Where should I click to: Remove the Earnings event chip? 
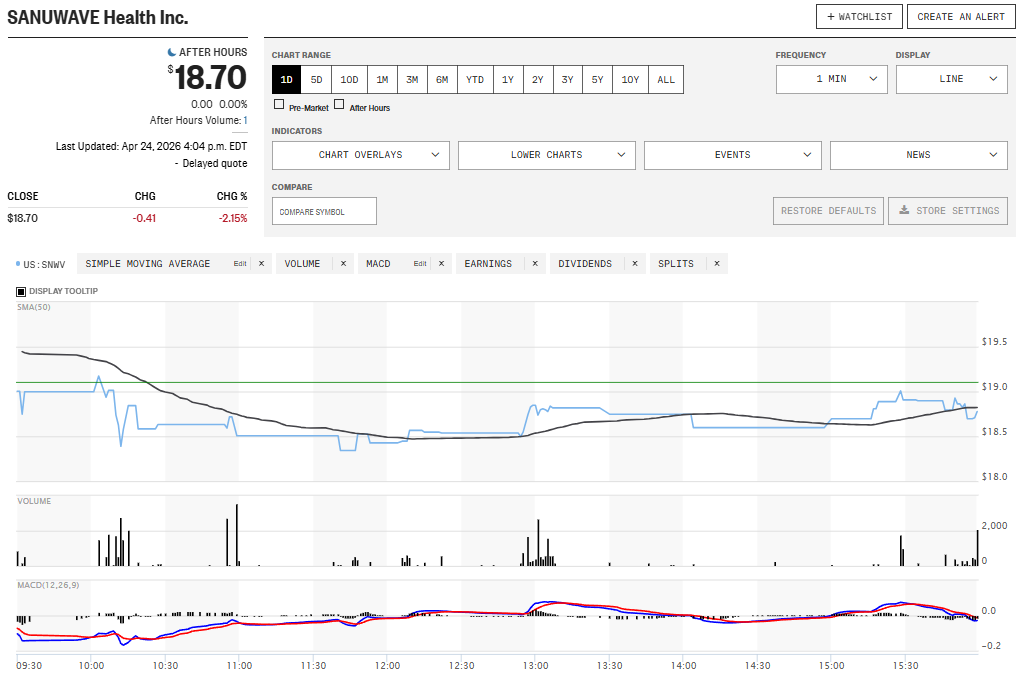tap(534, 264)
